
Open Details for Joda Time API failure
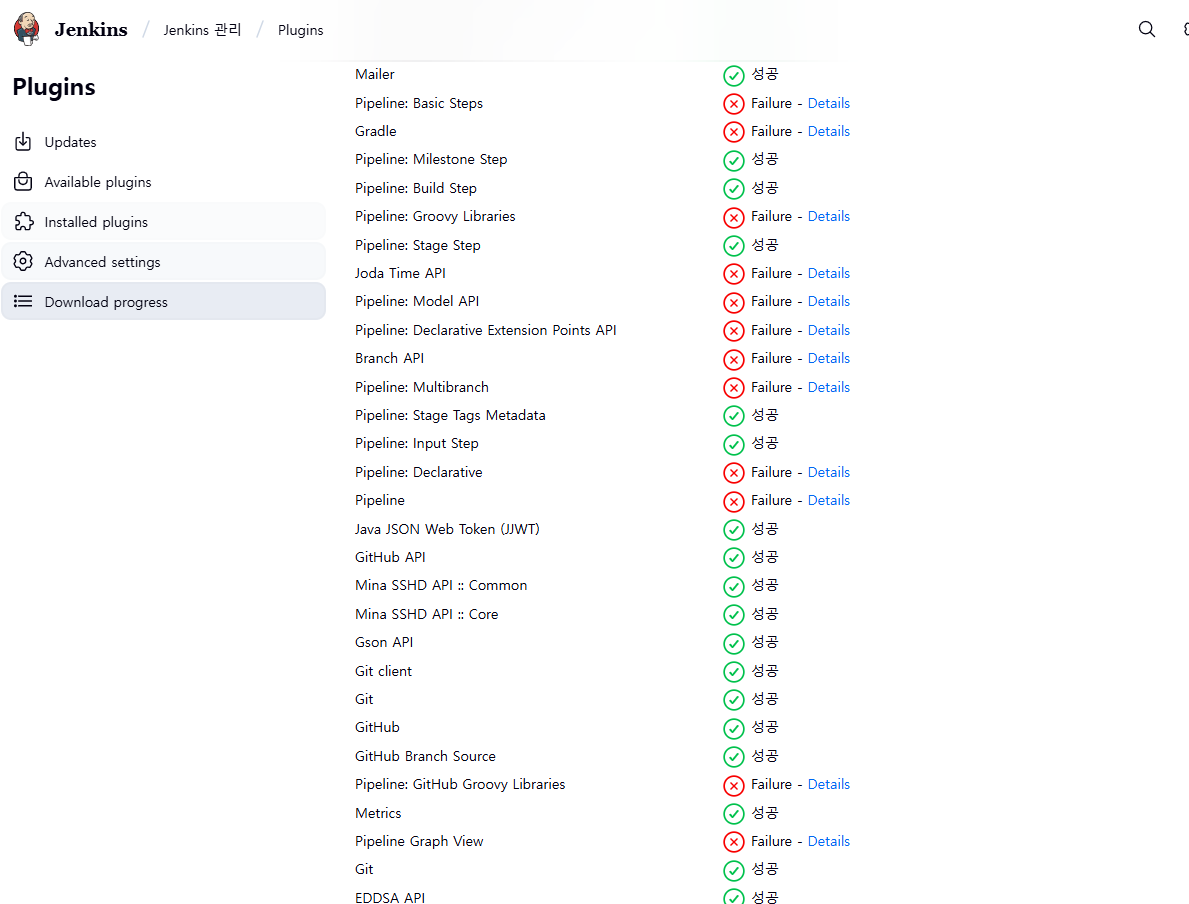point(828,273)
